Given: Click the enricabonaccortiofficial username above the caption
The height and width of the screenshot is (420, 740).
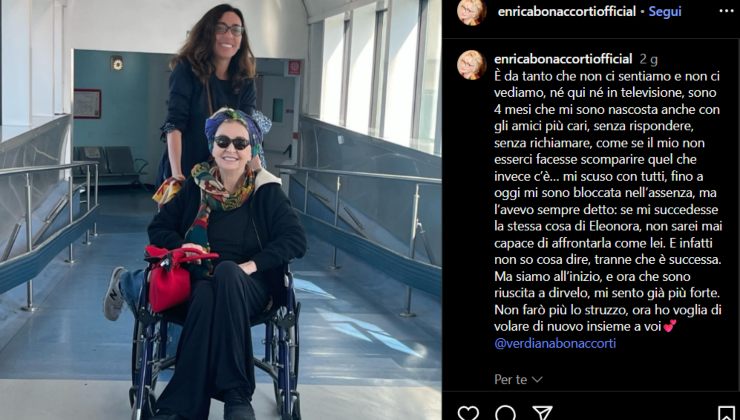Looking at the screenshot, I should [563, 59].
